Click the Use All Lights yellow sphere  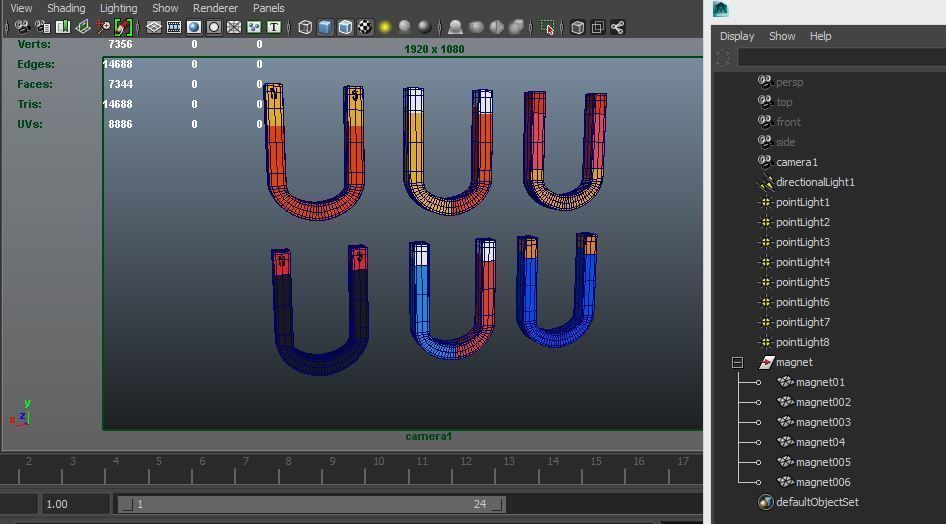click(x=385, y=28)
